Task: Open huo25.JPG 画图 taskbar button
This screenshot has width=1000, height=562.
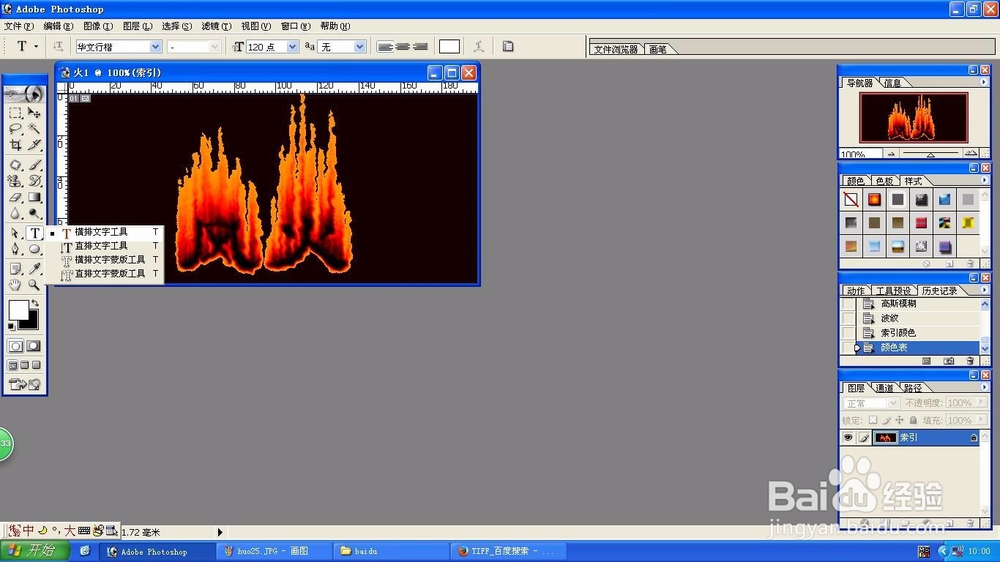Action: tap(274, 551)
